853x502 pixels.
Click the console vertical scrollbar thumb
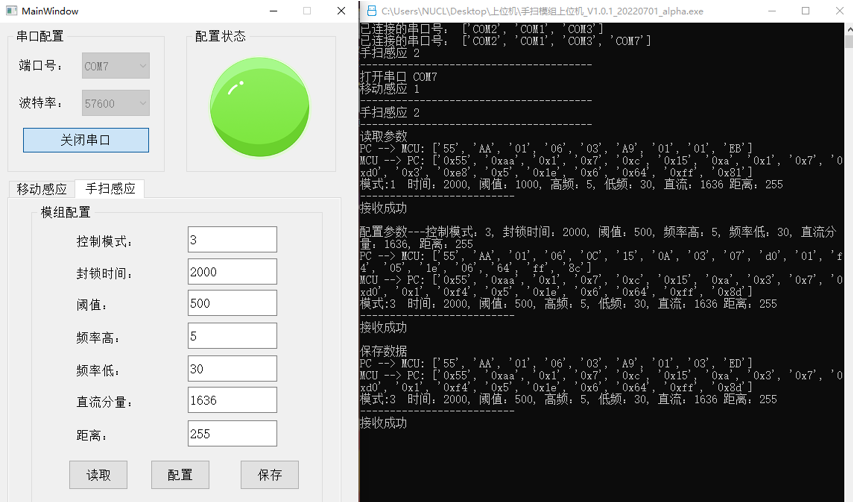[x=849, y=40]
